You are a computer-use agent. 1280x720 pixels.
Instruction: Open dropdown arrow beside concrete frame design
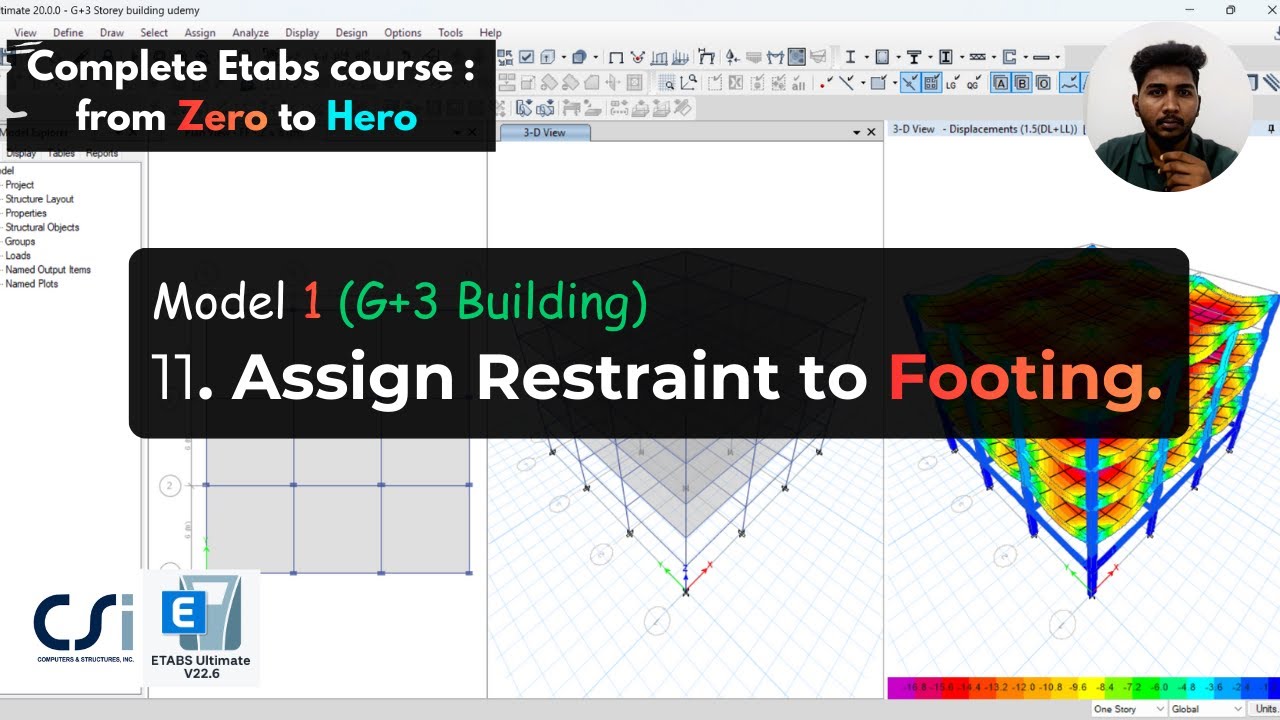point(898,57)
